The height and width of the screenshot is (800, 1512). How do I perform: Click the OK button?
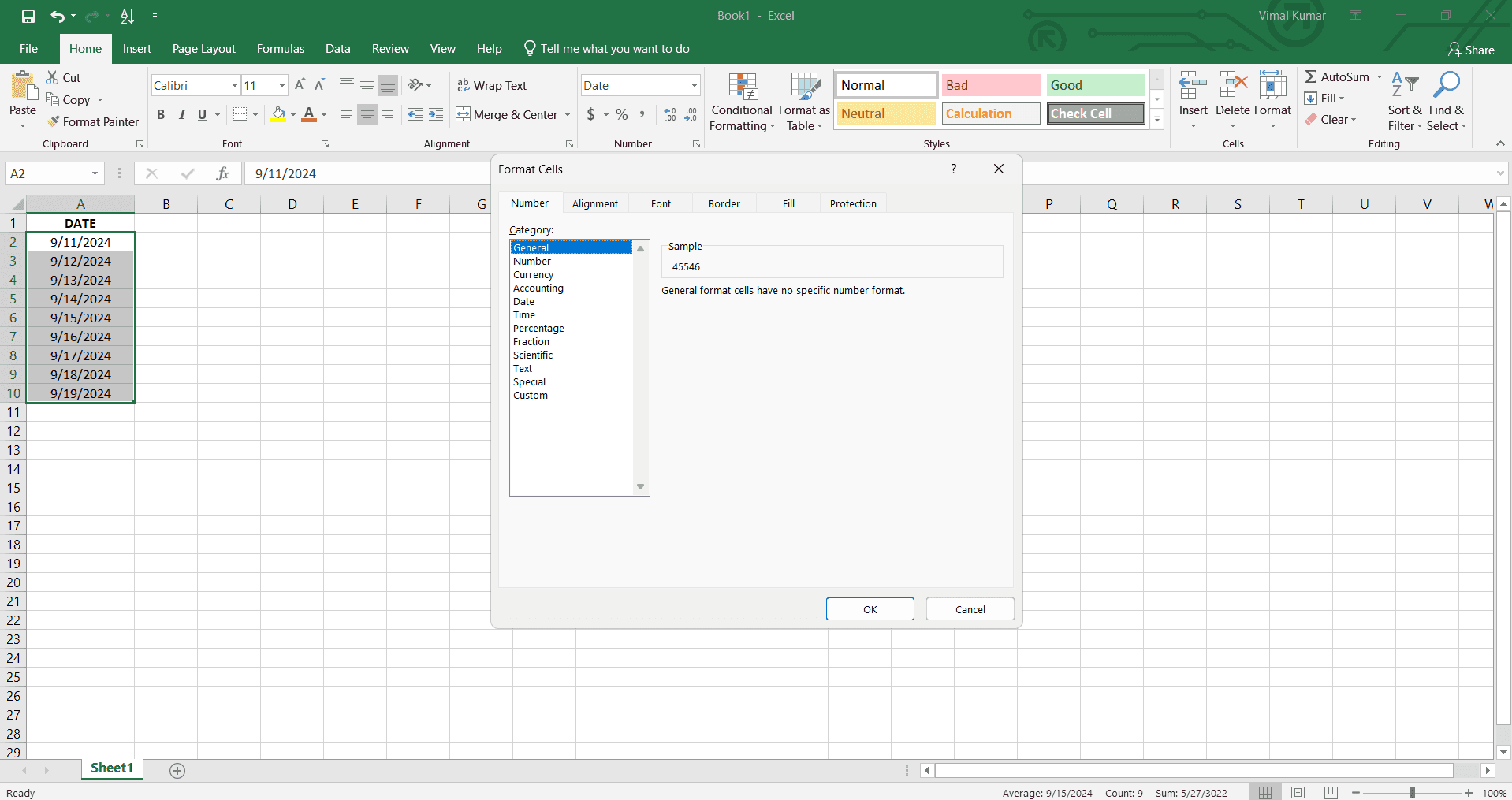coord(870,608)
